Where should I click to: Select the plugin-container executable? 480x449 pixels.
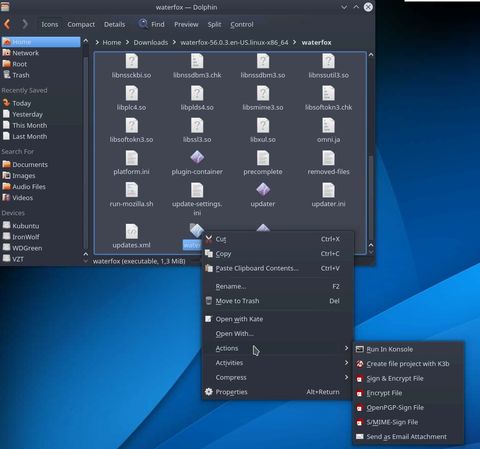pos(197,163)
